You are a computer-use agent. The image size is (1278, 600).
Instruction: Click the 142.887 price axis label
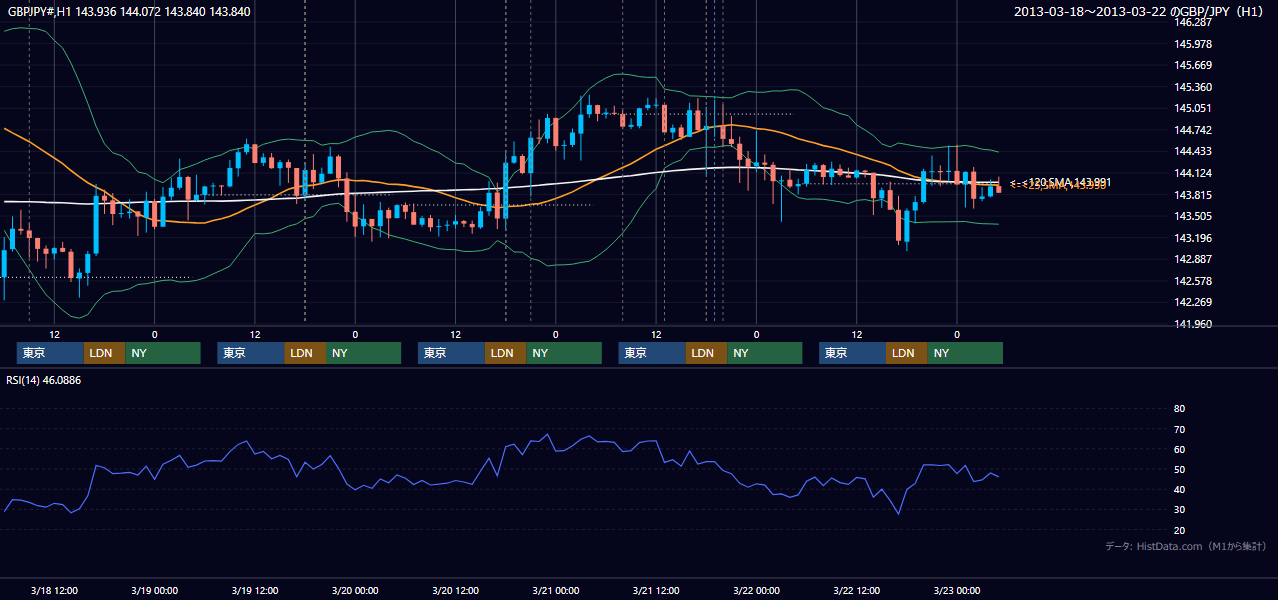click(x=1193, y=259)
